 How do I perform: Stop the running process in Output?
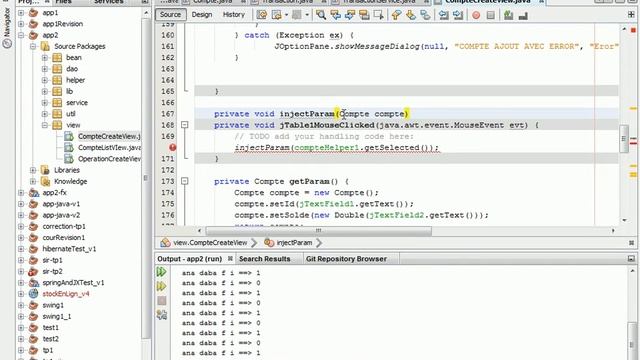[162, 301]
